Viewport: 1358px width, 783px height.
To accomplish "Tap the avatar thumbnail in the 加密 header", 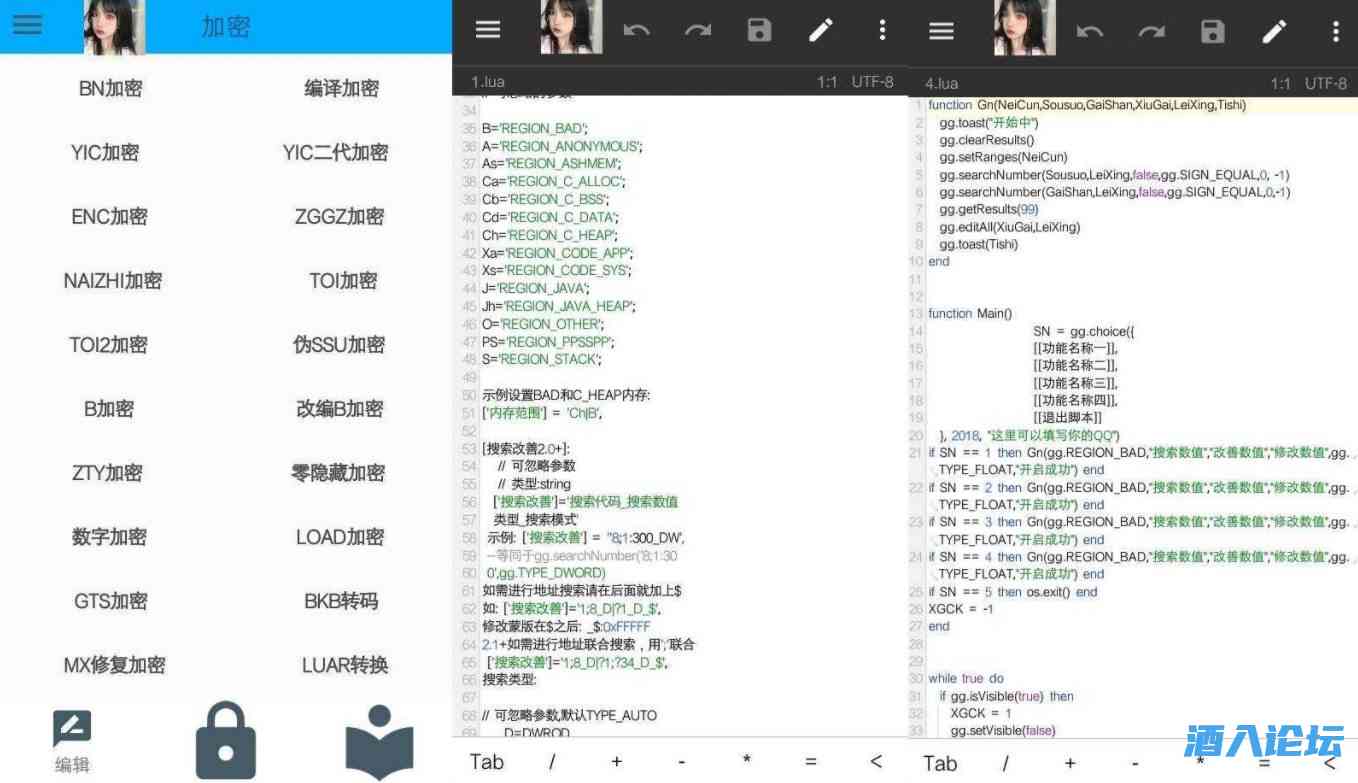I will (x=114, y=27).
